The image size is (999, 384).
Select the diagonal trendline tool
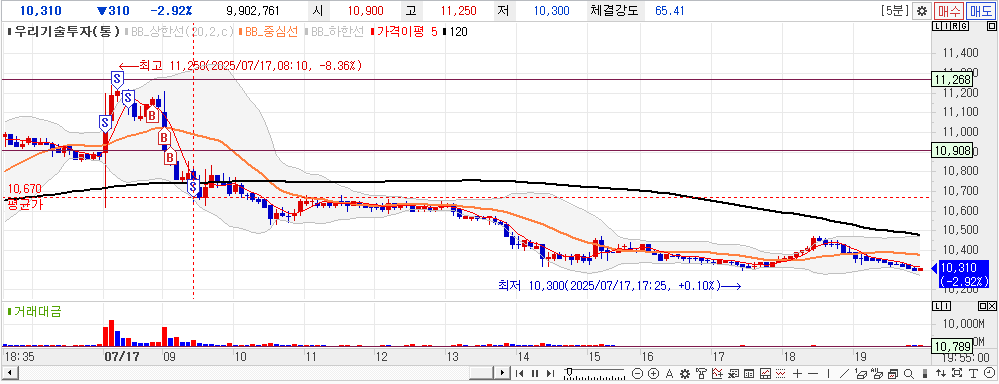[844, 373]
